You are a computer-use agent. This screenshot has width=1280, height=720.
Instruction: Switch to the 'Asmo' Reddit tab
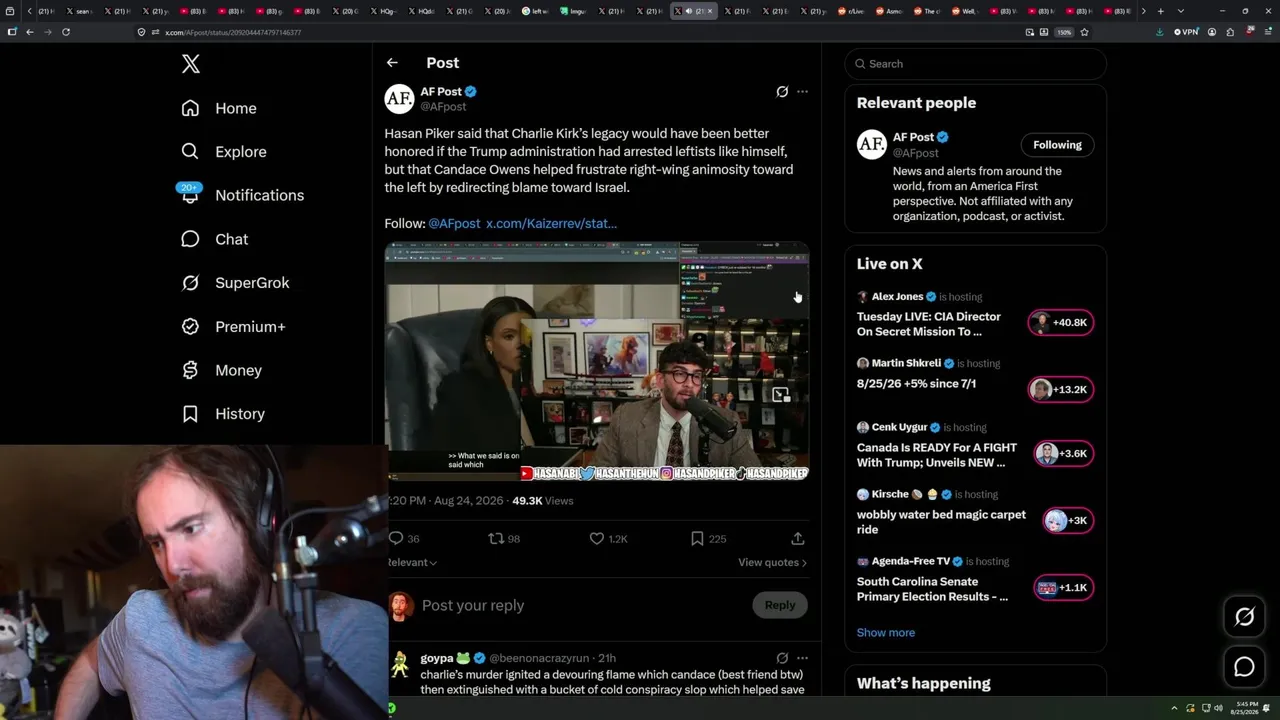(891, 11)
